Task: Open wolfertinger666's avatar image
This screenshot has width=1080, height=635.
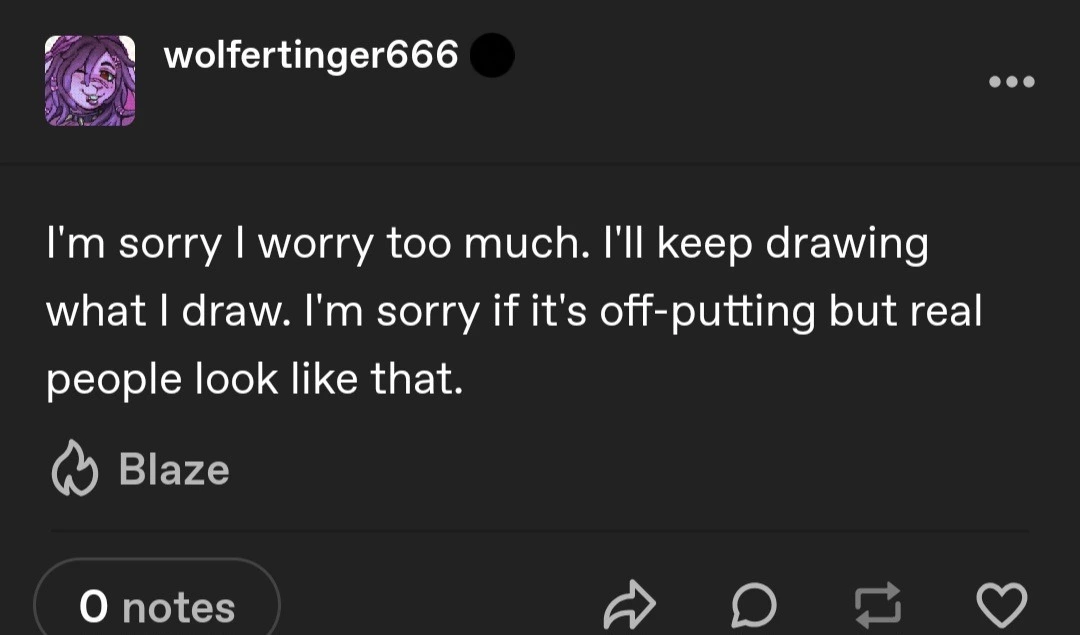Action: (90, 81)
